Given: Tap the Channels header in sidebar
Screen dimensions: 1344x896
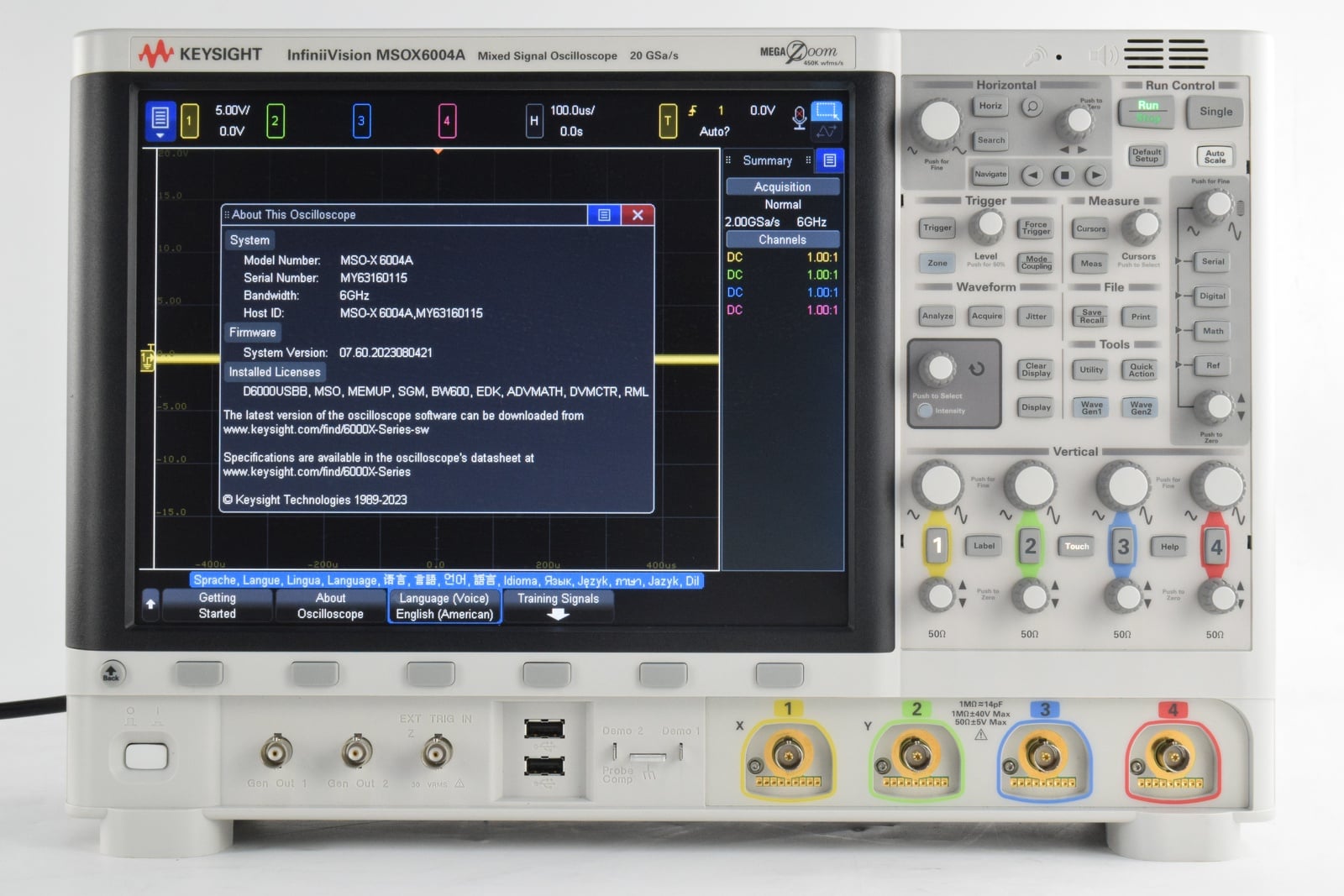Looking at the screenshot, I should click(782, 239).
